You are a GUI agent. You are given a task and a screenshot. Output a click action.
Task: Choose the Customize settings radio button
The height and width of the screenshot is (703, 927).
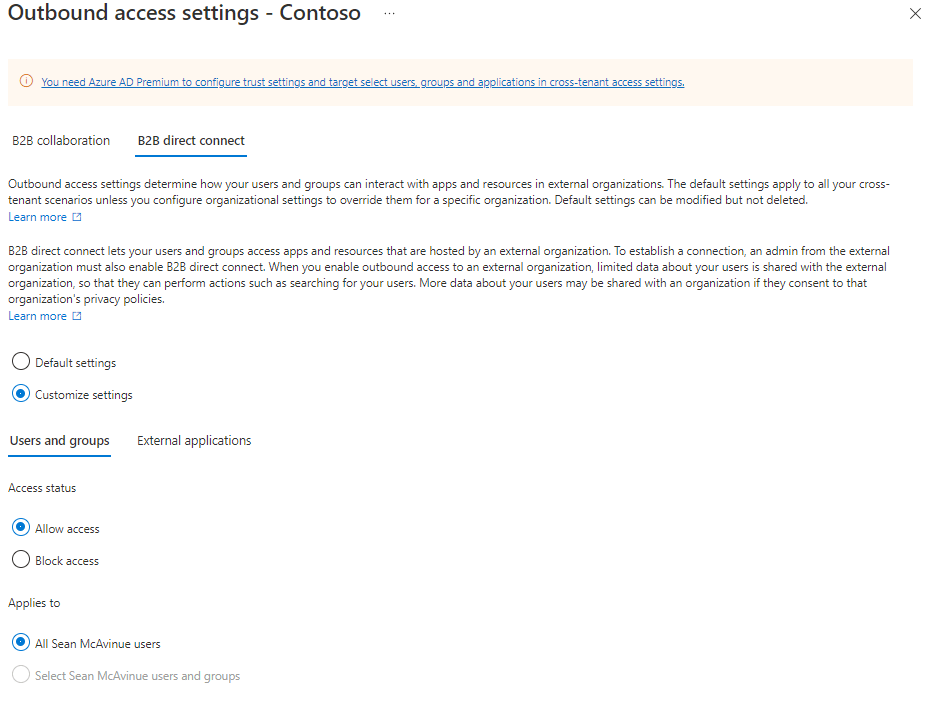click(21, 394)
